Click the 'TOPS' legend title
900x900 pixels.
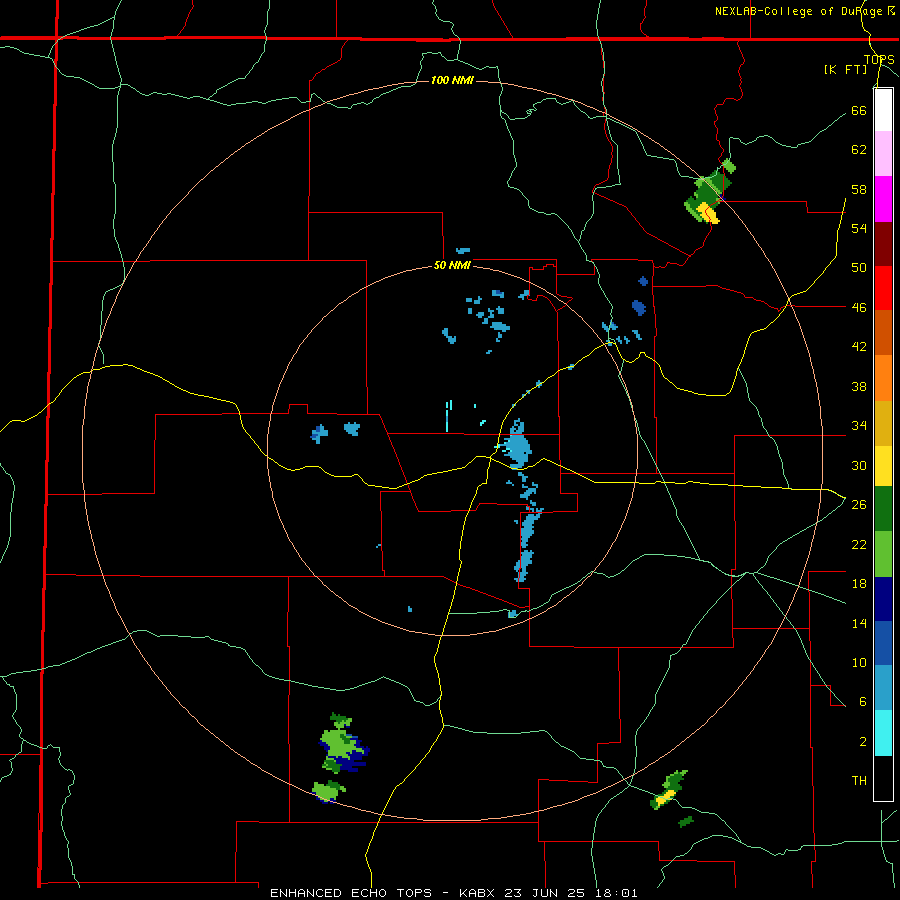[x=879, y=59]
